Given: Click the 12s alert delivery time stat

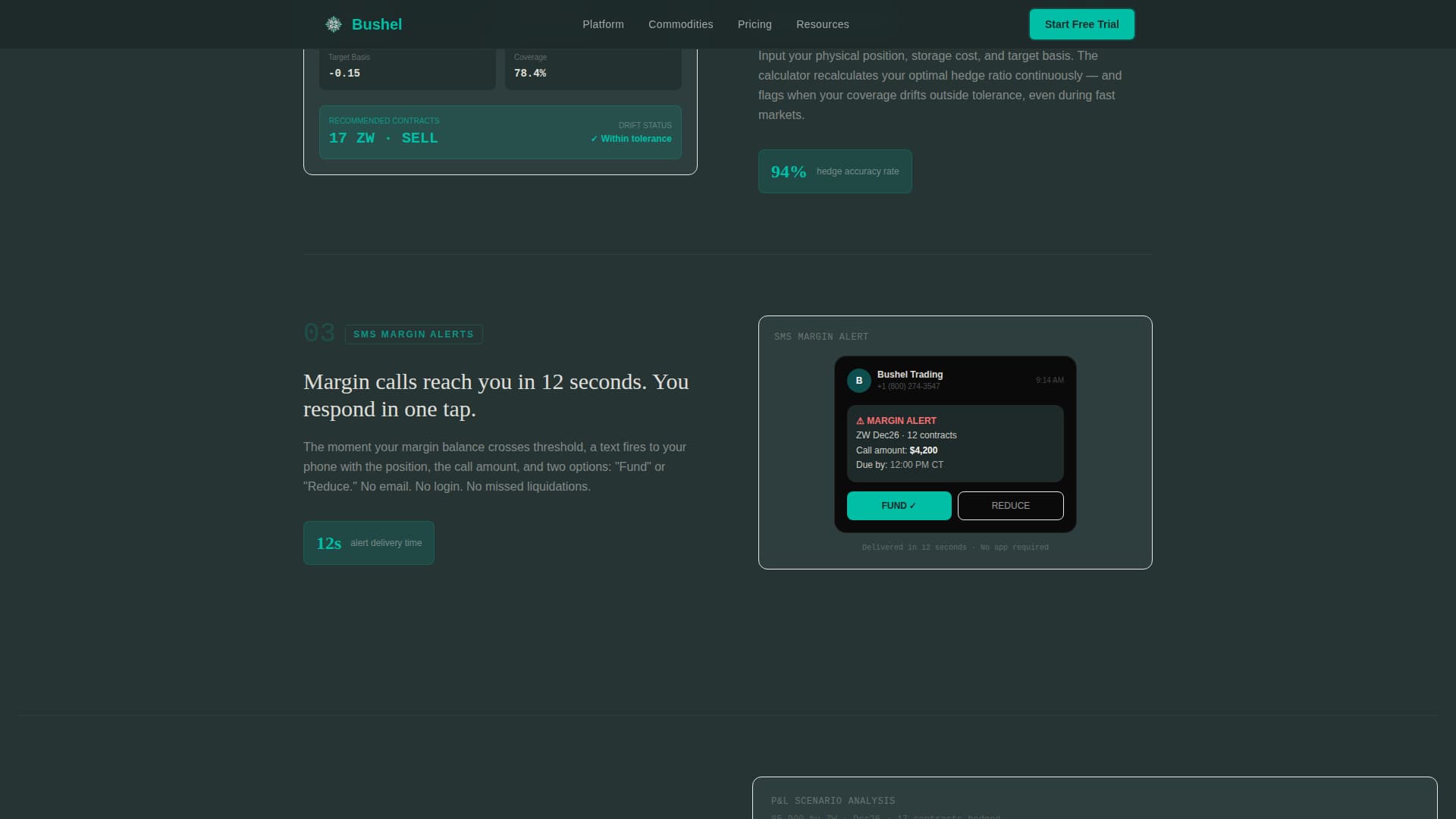Looking at the screenshot, I should 369,543.
